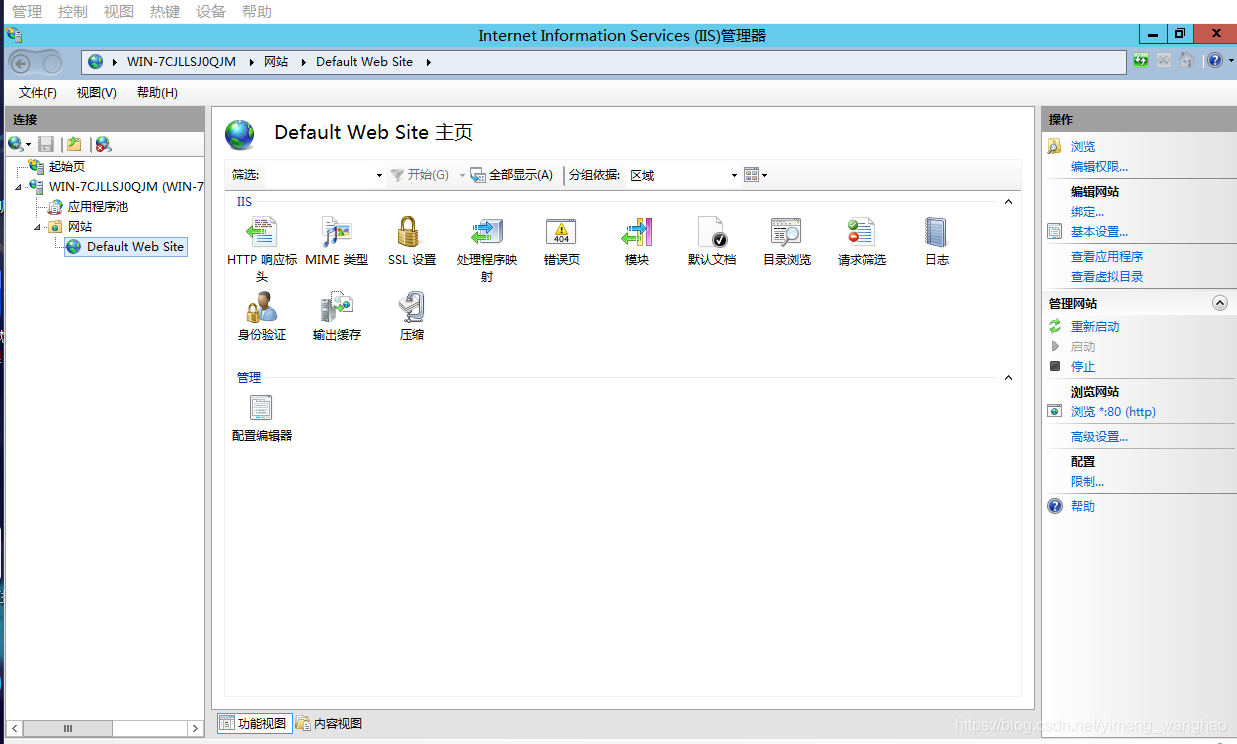Viewport: 1237px width, 744px height.
Task: Switch to 功能视图 tab
Action: (x=255, y=723)
